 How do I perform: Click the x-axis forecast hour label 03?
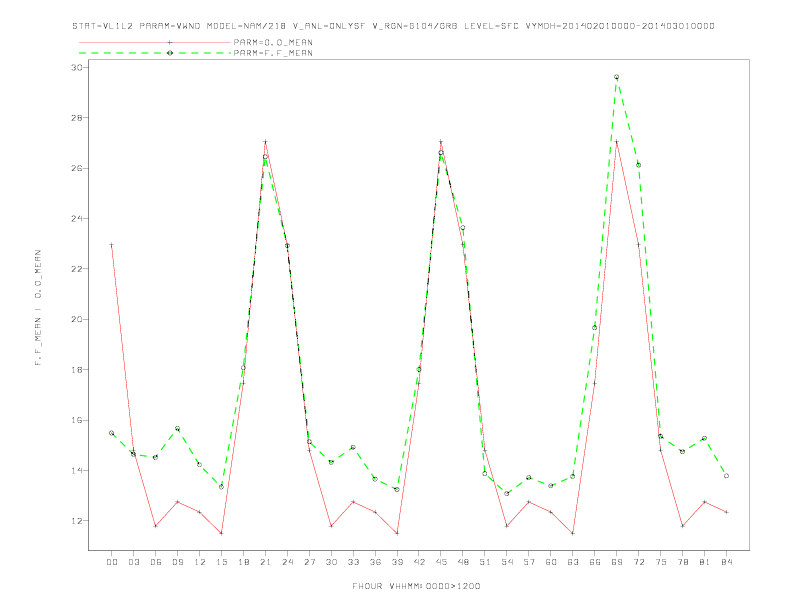pos(133,562)
